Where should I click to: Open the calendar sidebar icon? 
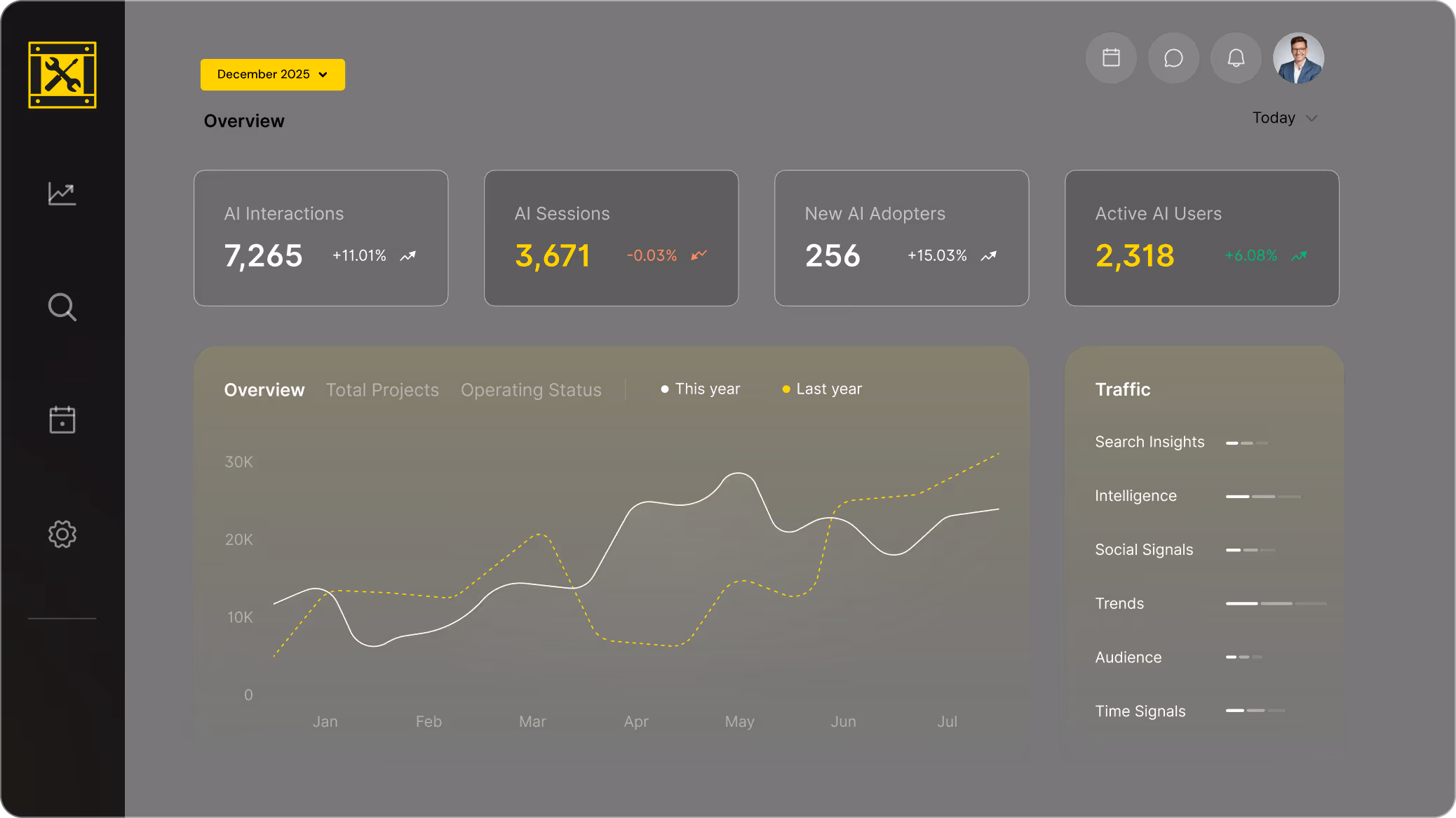pyautogui.click(x=62, y=420)
